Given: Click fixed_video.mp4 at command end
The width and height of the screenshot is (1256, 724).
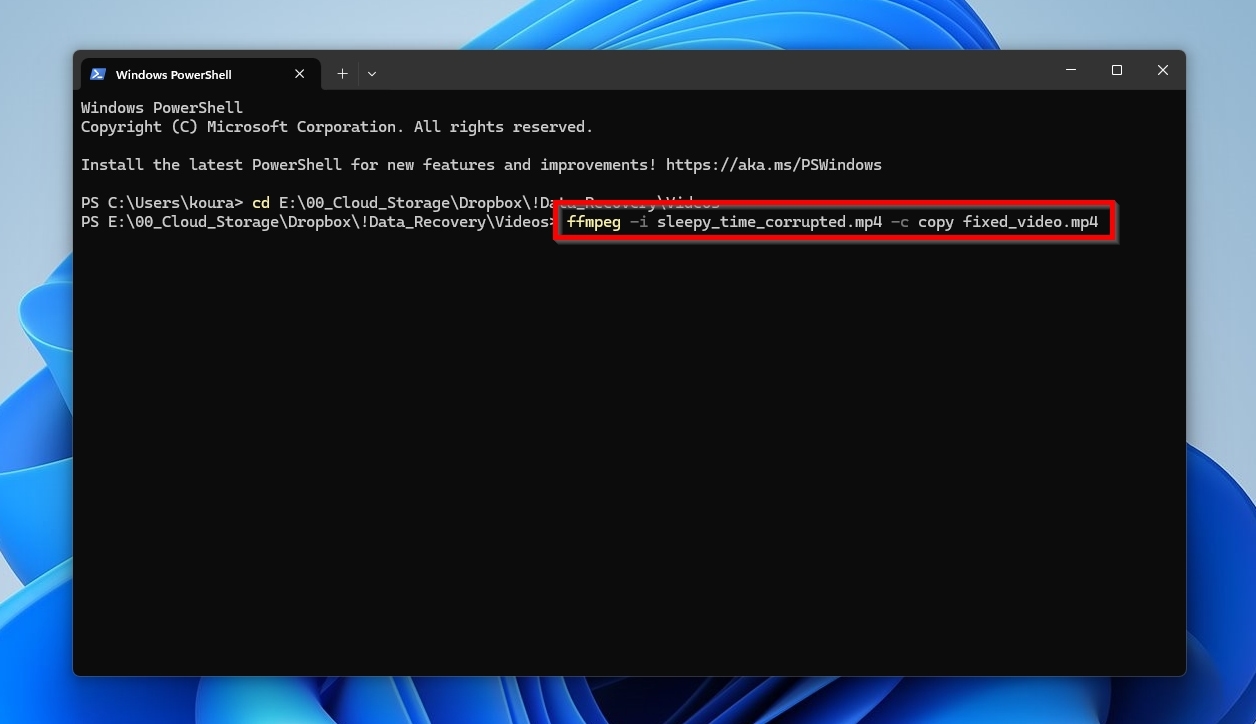Looking at the screenshot, I should [x=1030, y=222].
